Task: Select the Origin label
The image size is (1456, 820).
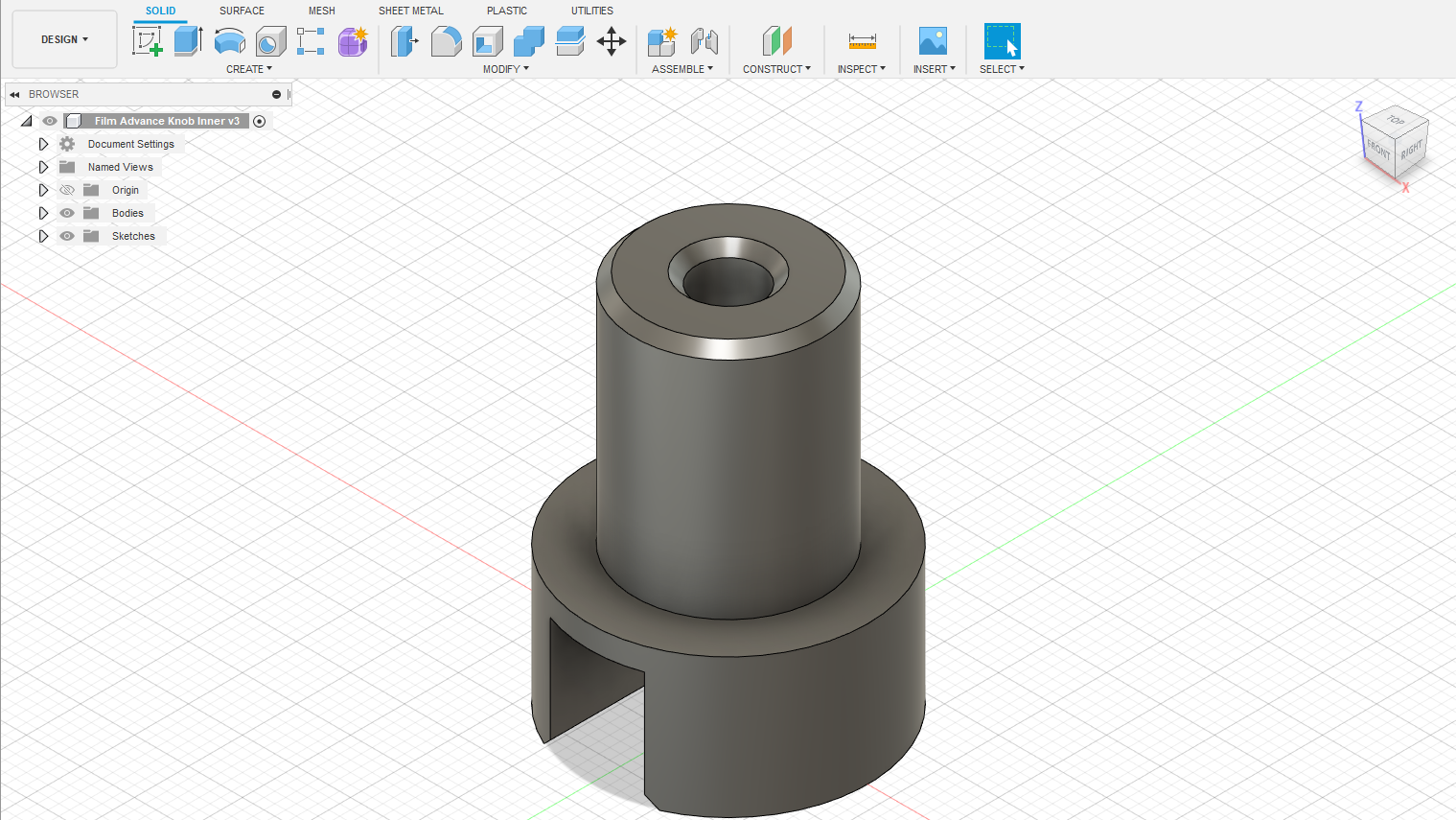Action: 126,190
